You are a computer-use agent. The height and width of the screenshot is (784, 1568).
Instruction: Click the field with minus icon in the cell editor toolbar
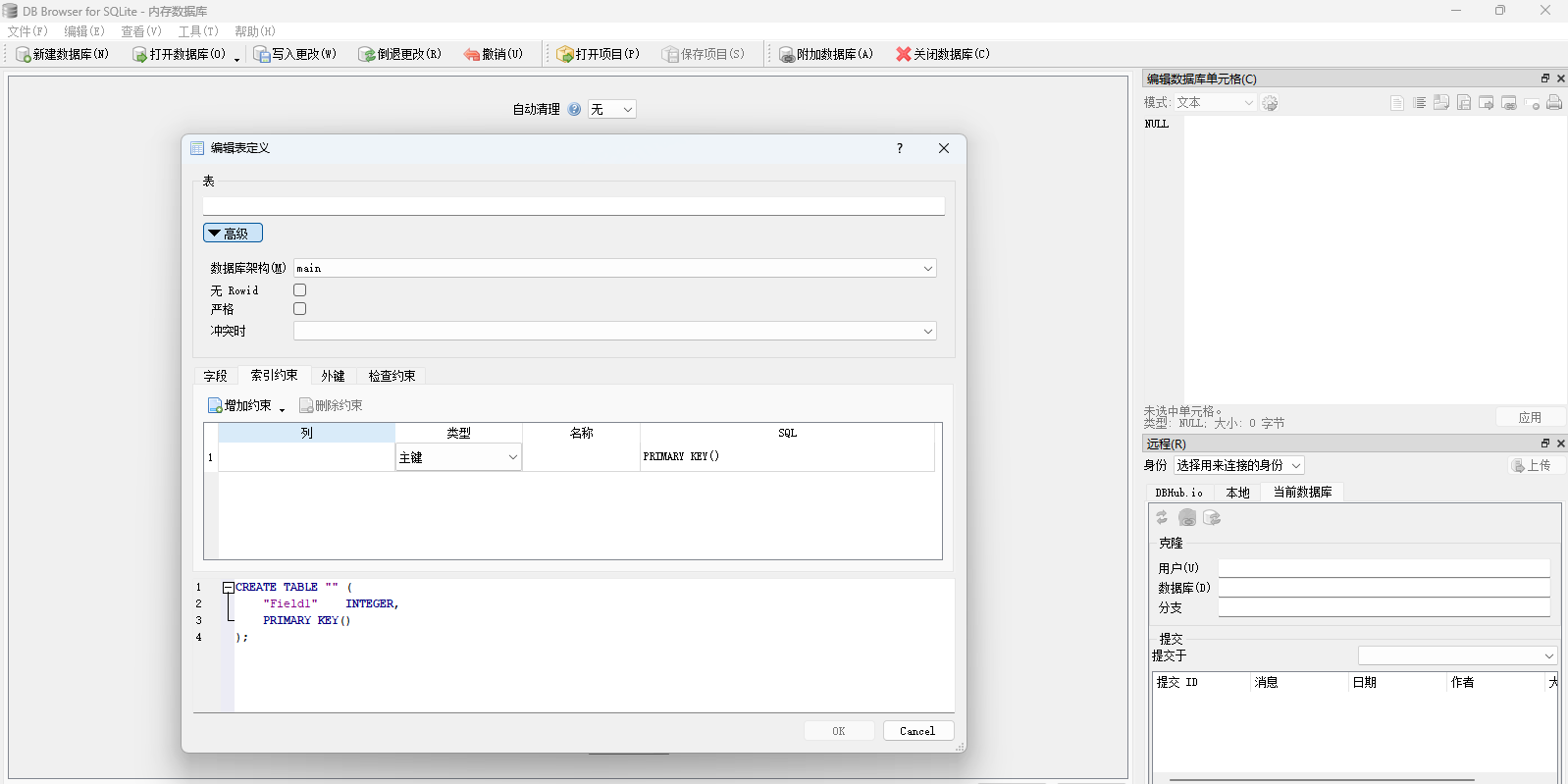pos(1532,103)
